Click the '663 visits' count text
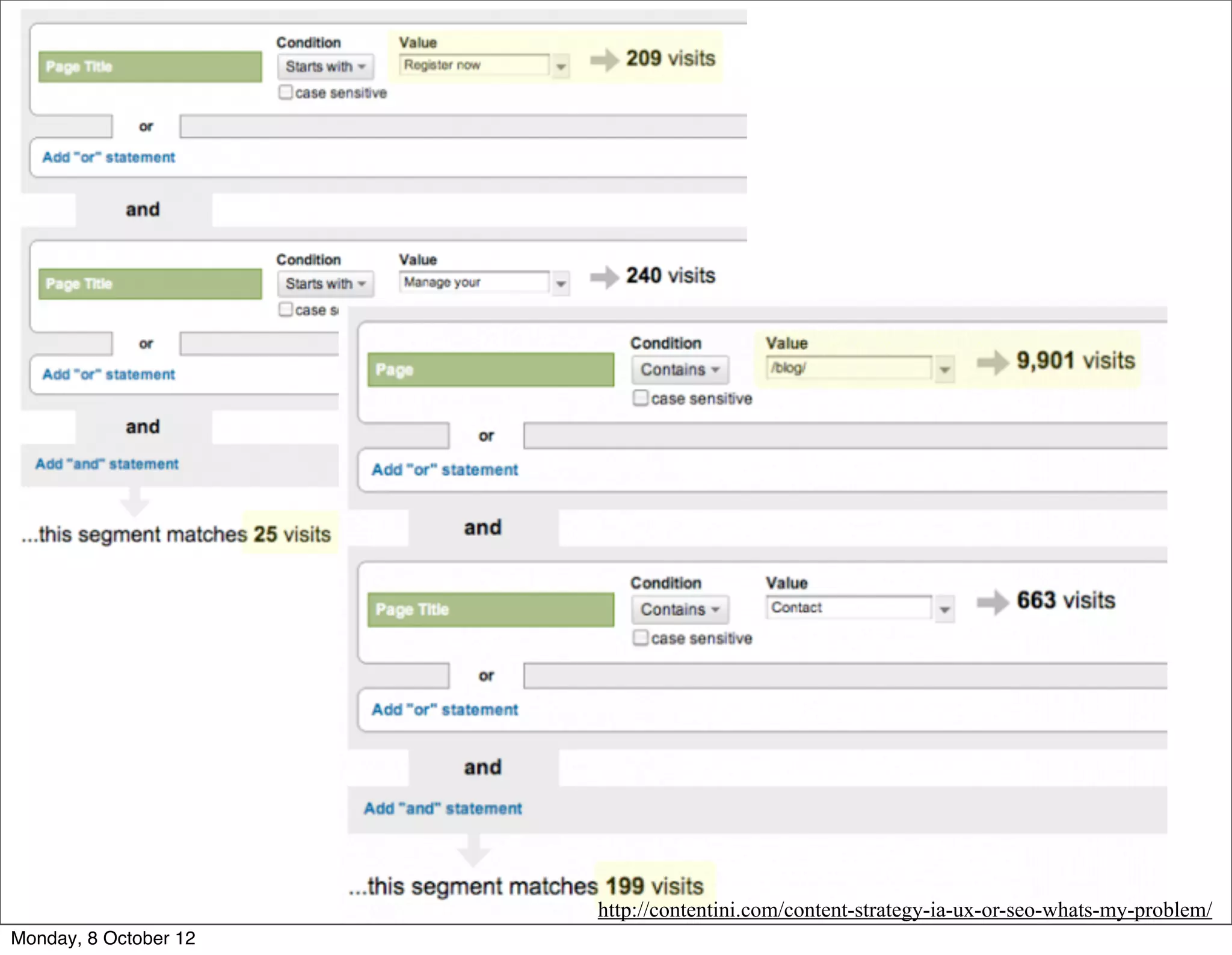Image resolution: width=1232 pixels, height=955 pixels. (x=1066, y=600)
